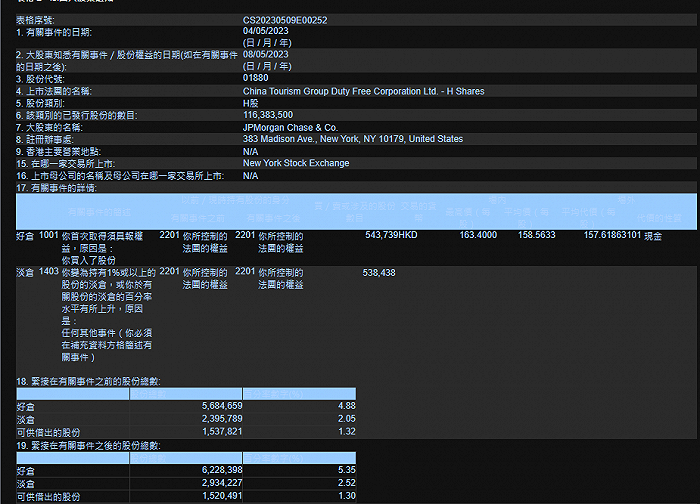Click the percentage 2.52 after event

tap(347, 483)
